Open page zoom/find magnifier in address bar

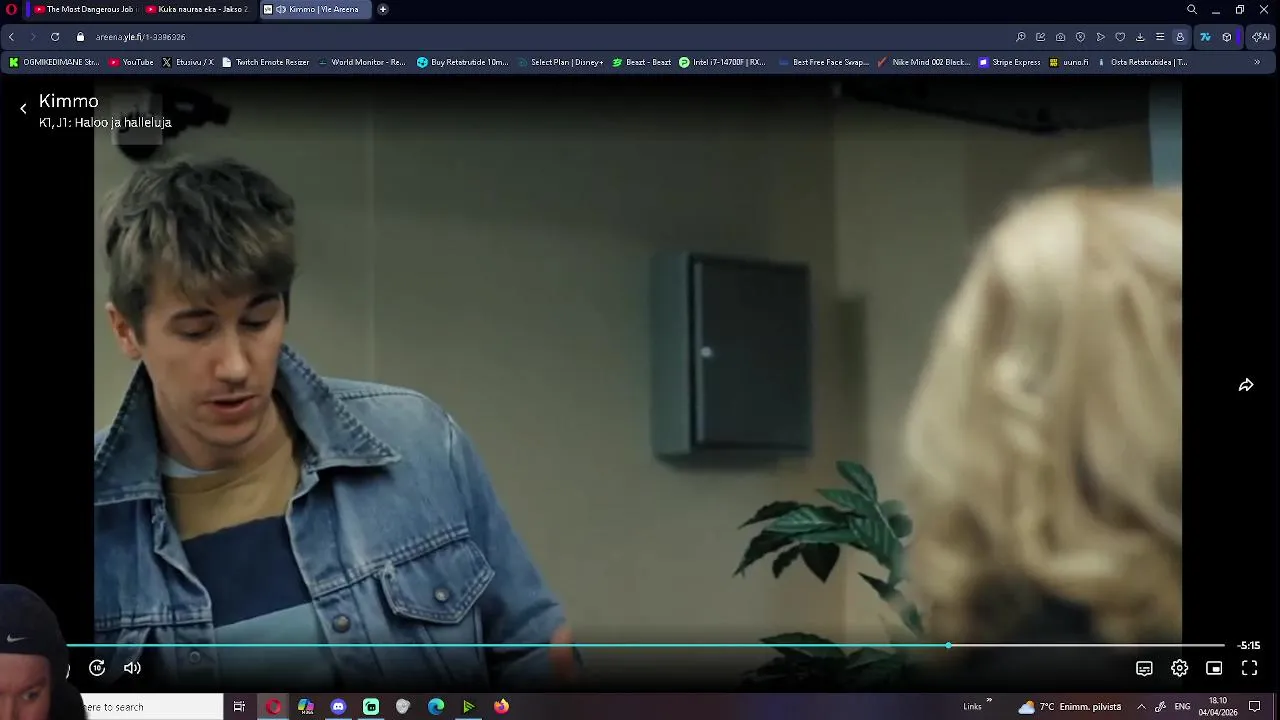[x=1020, y=37]
